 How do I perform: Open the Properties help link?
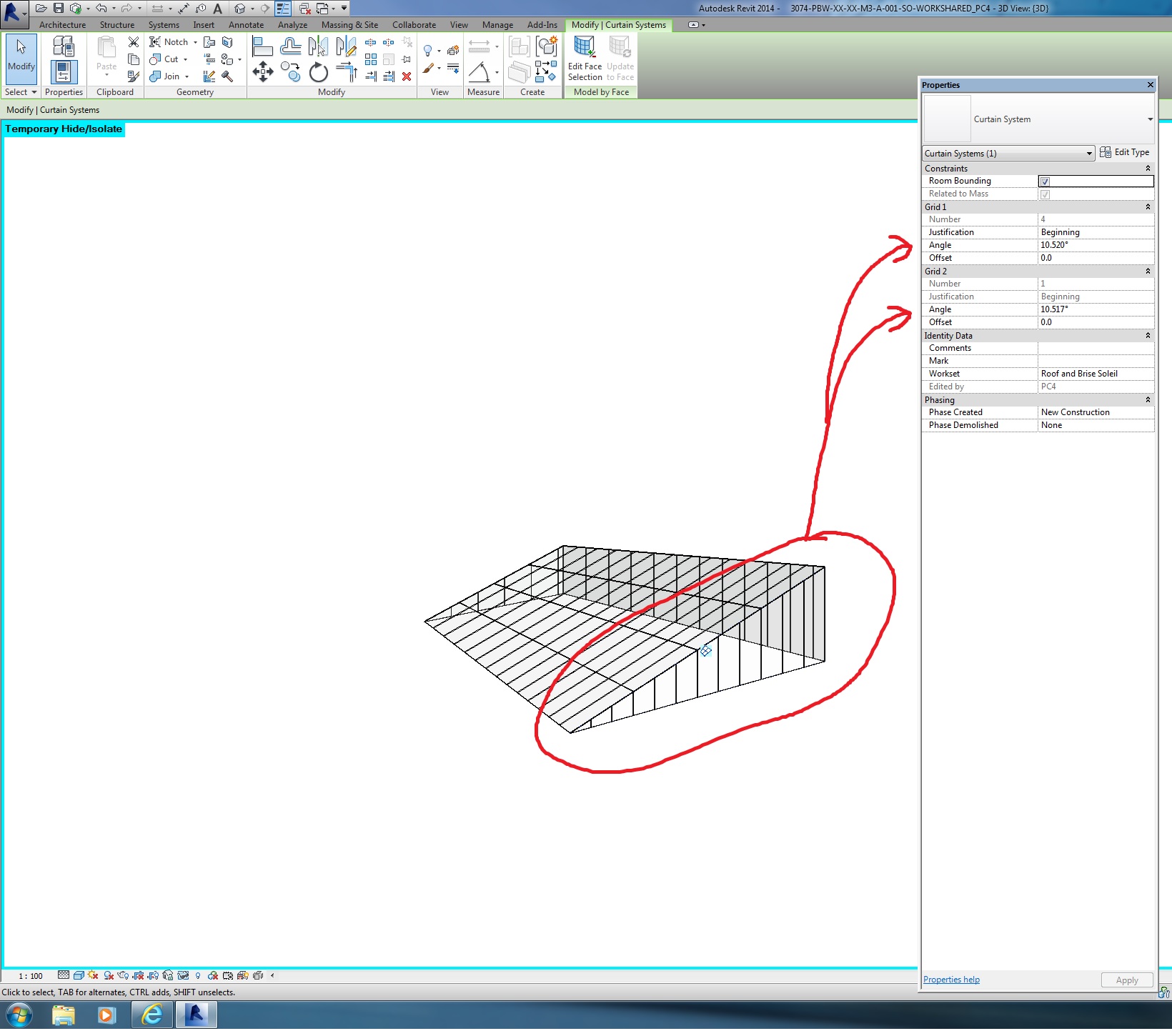951,980
